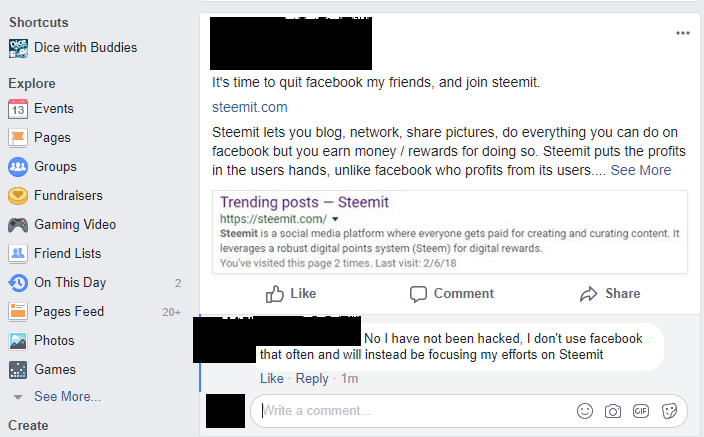This screenshot has height=437, width=704.
Task: Click the Events calendar icon
Action: pos(18,109)
